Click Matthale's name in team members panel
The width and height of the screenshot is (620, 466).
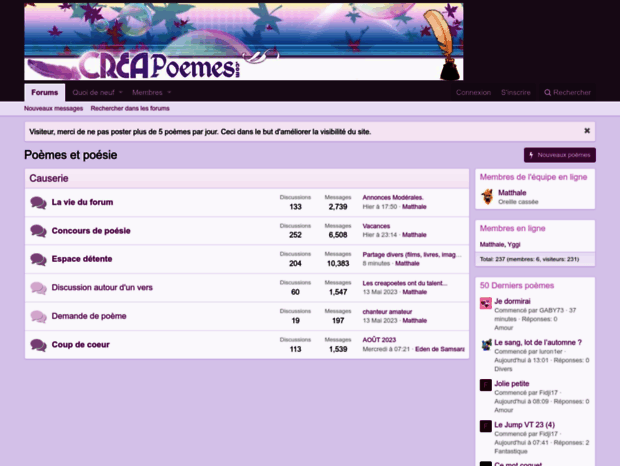coord(512,193)
